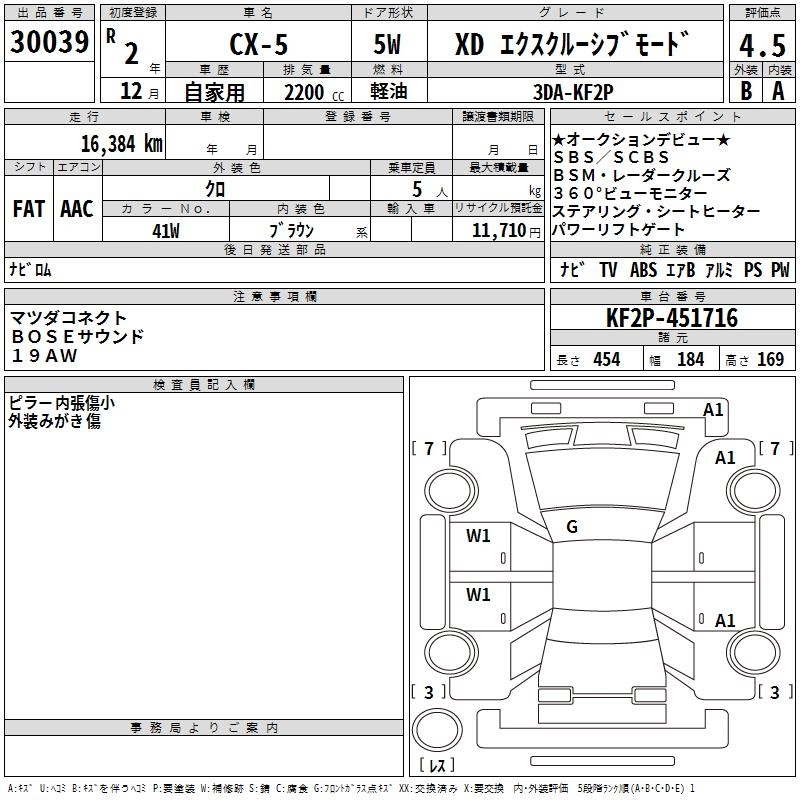This screenshot has height=800, width=800.
Task: Select the registration month 12 月
Action: click(139, 91)
